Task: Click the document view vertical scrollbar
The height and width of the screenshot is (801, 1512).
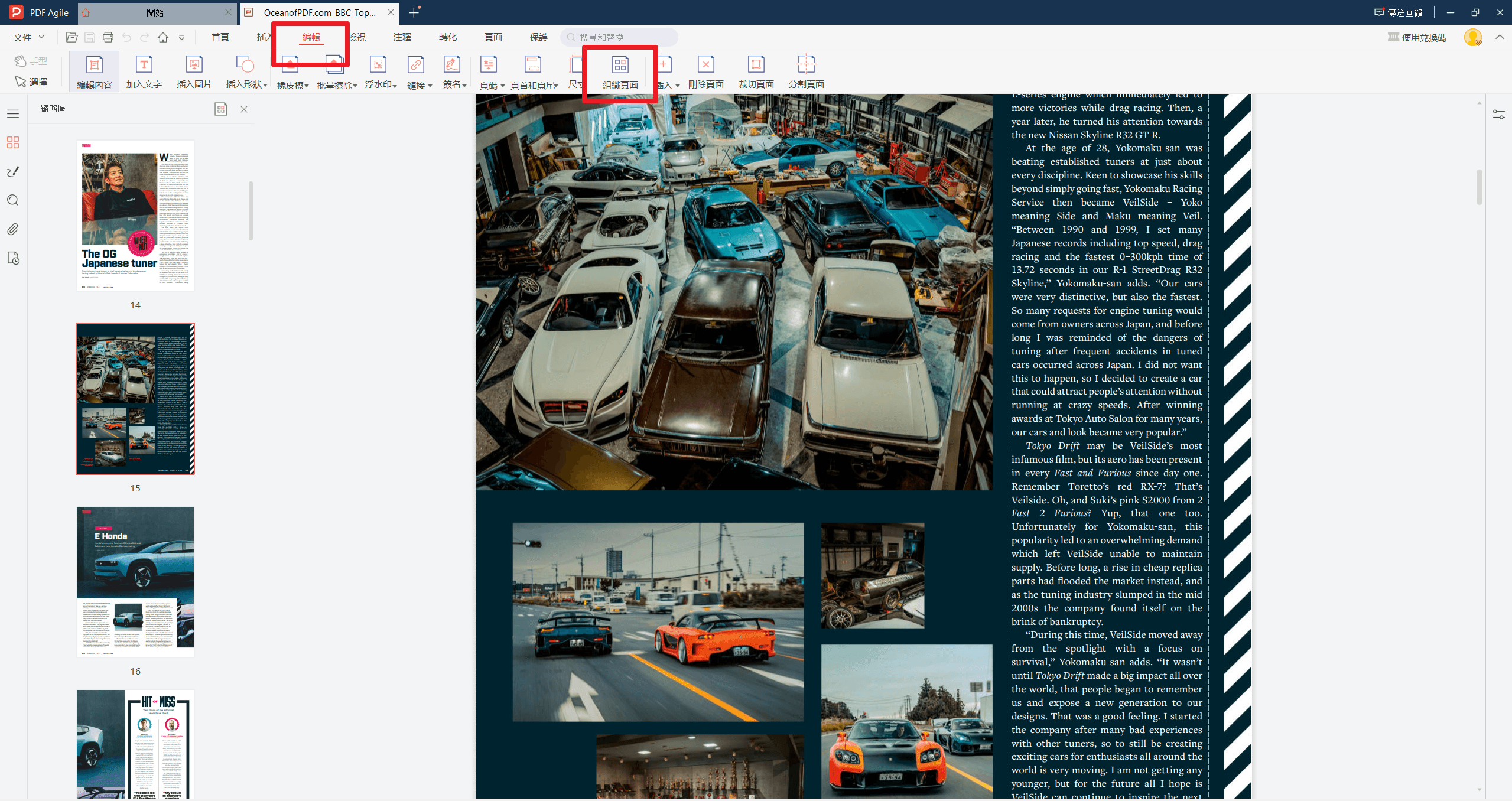Action: (1480, 187)
